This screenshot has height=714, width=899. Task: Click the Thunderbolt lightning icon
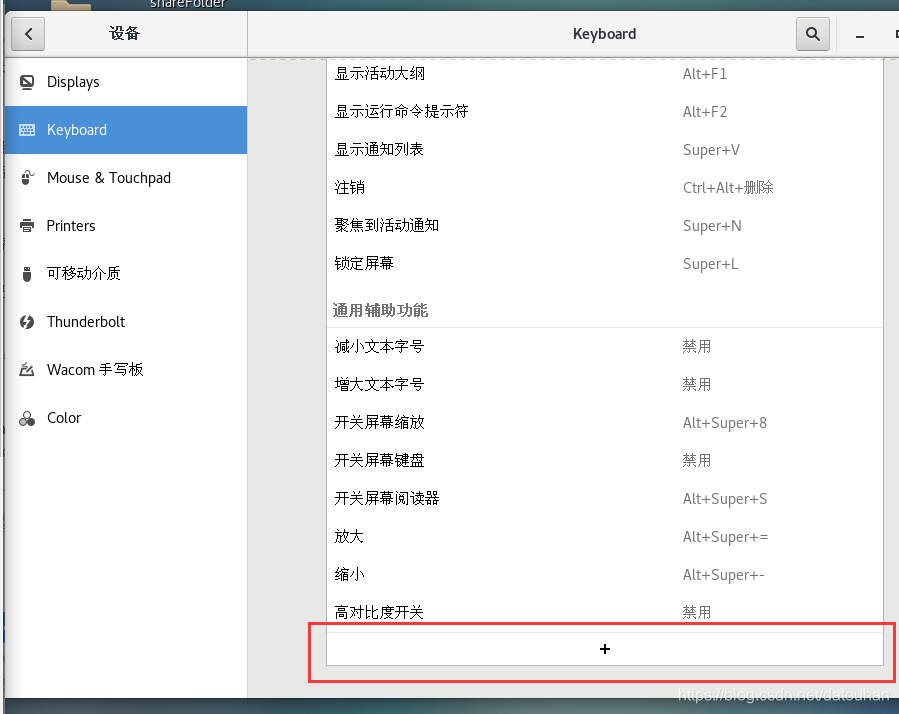coord(27,322)
